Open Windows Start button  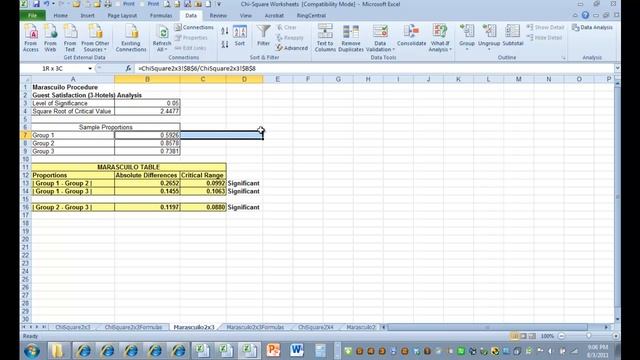pos(32,351)
